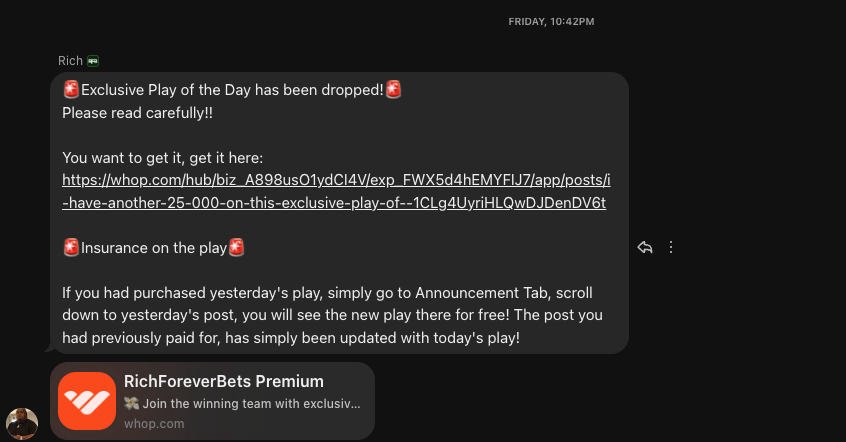This screenshot has width=846, height=442.
Task: Click the money emoji in preview description
Action: click(131, 403)
